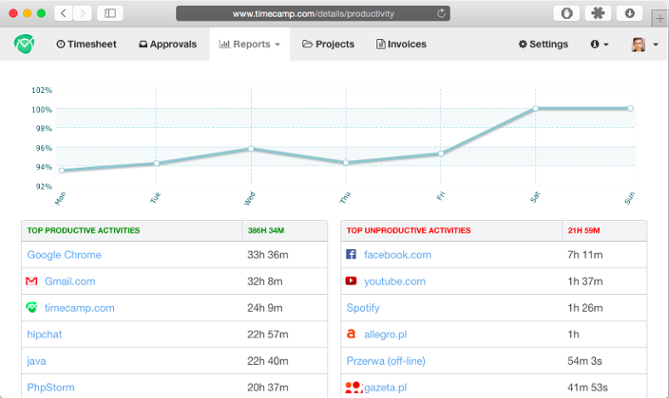Click the 33h 36m Google Chrome time
The height and width of the screenshot is (398, 669).
(268, 255)
